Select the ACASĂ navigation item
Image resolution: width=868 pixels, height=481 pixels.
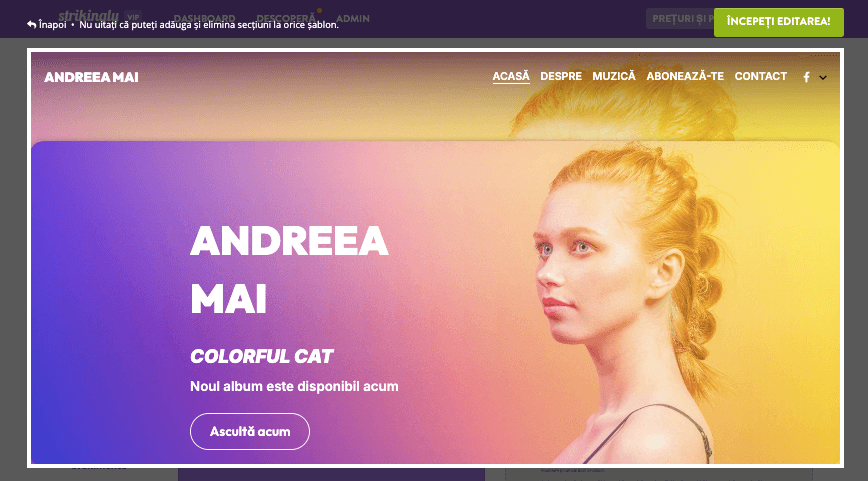tap(511, 76)
